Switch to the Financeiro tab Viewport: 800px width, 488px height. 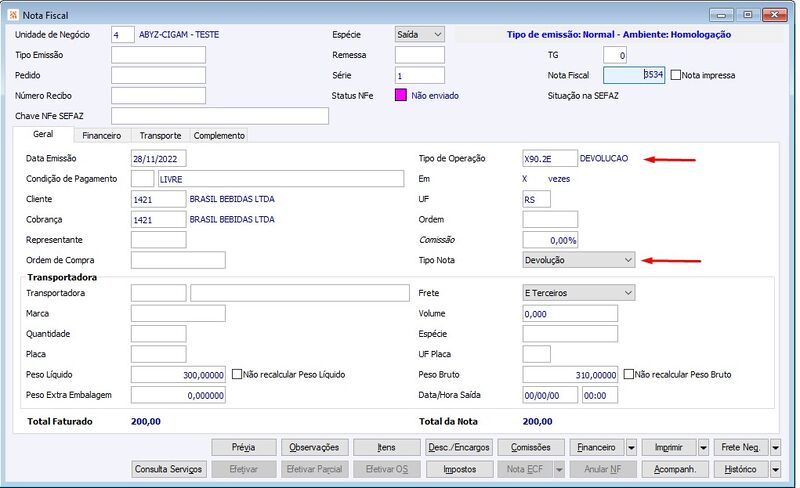[x=102, y=135]
